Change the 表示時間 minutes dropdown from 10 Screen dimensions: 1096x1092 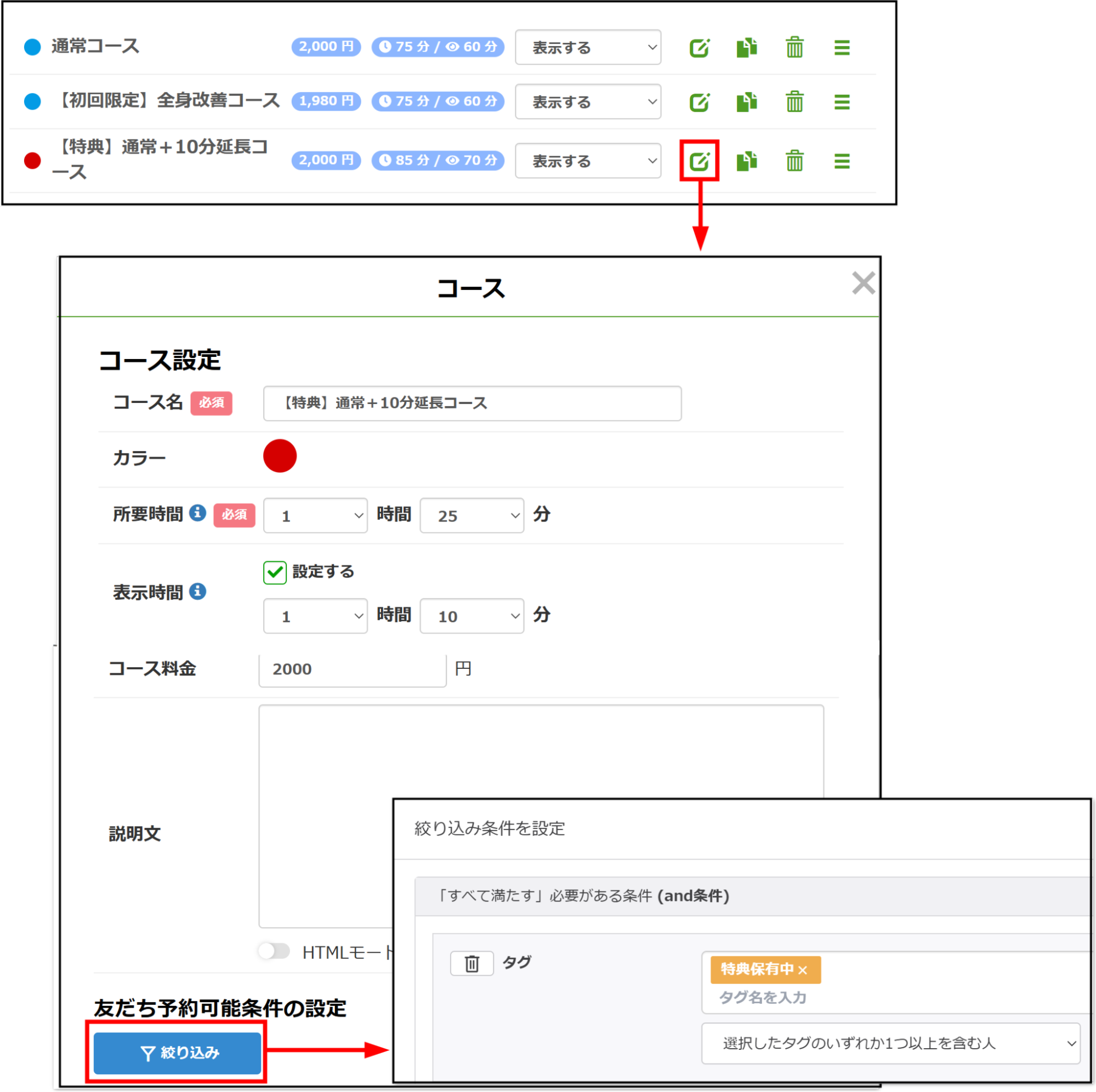[472, 616]
